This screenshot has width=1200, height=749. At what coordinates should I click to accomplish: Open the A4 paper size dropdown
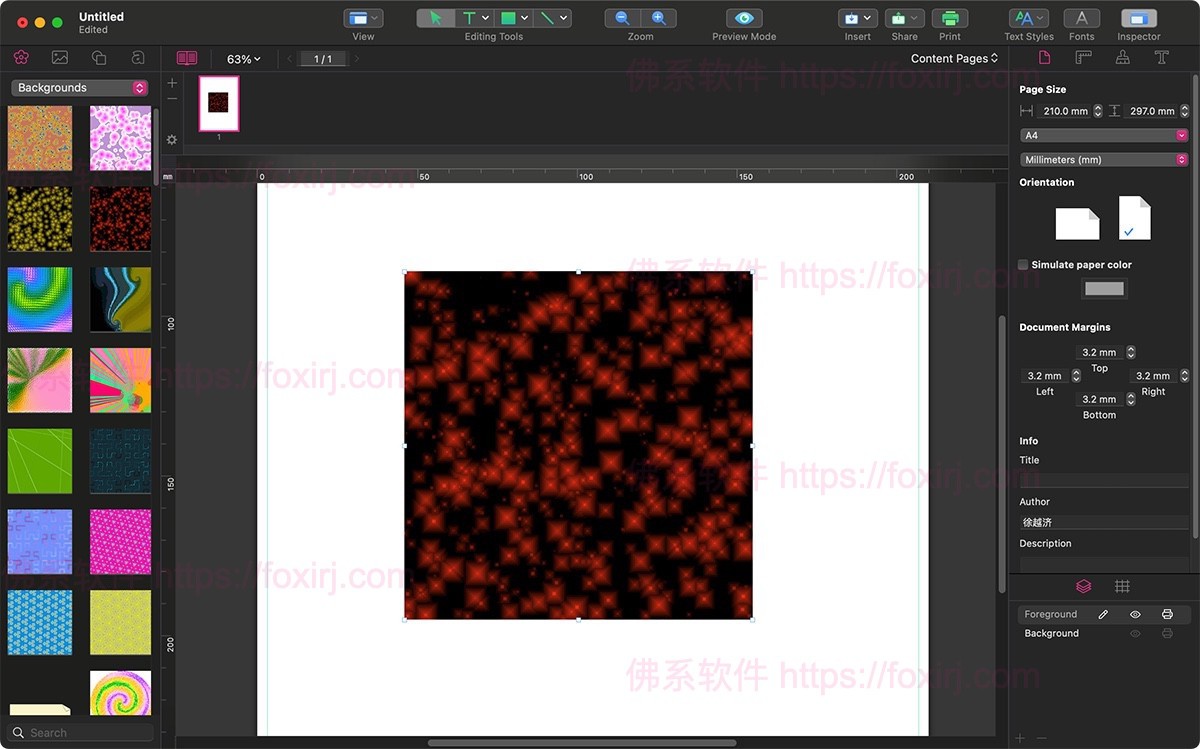[x=1103, y=135]
